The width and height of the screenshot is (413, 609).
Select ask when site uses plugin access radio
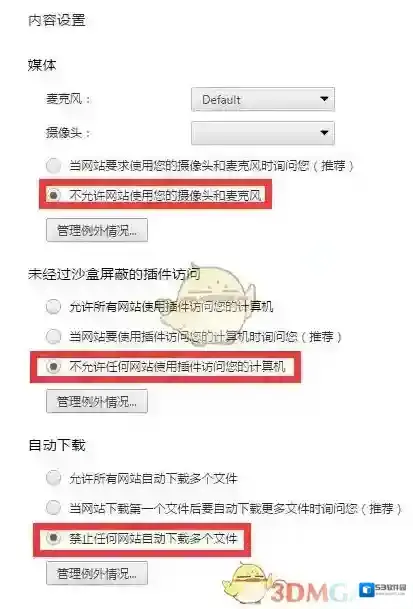click(54, 336)
